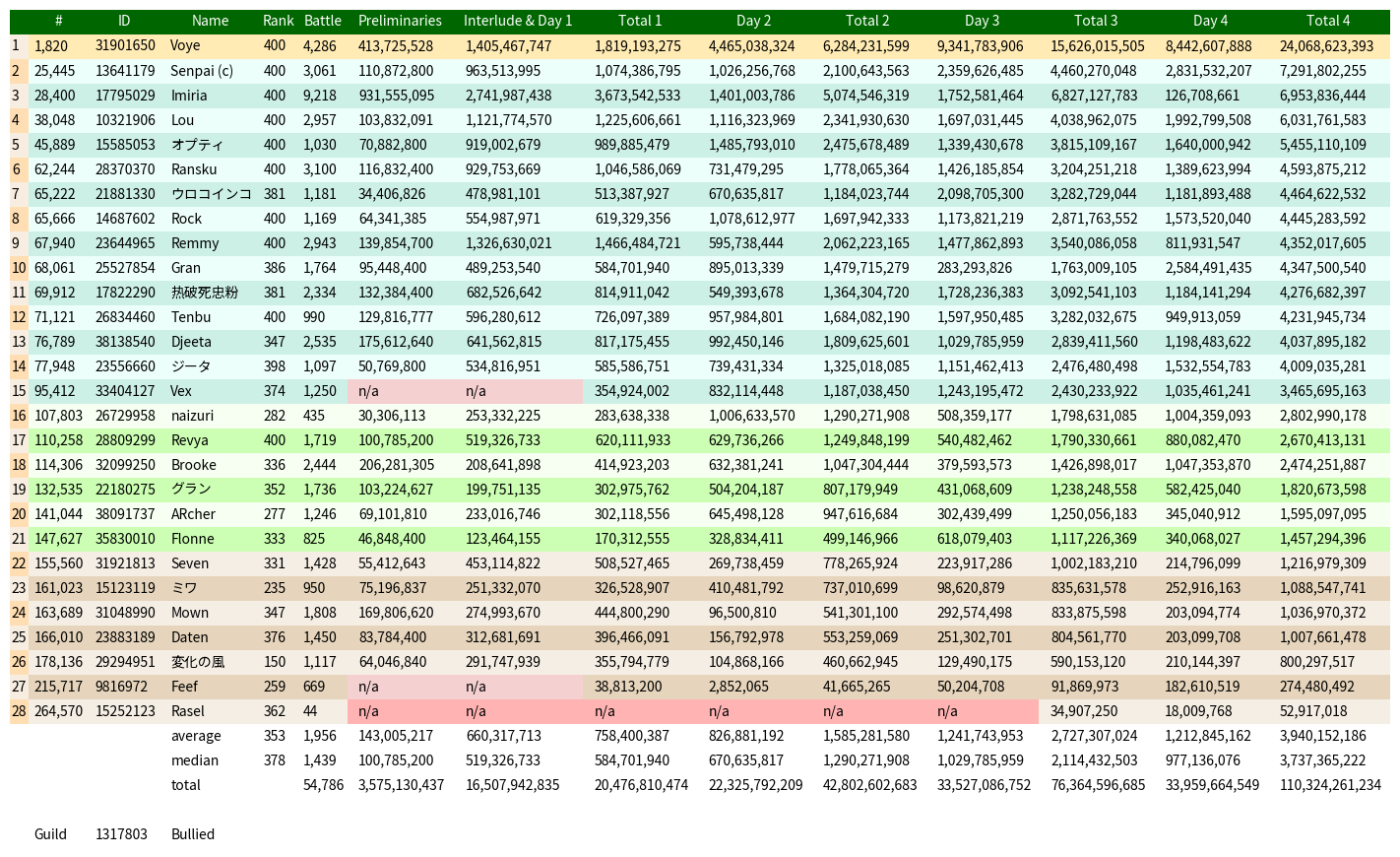This screenshot has height=857, width=1400.
Task: Select the "Total 3" column header
Action: click(1096, 21)
